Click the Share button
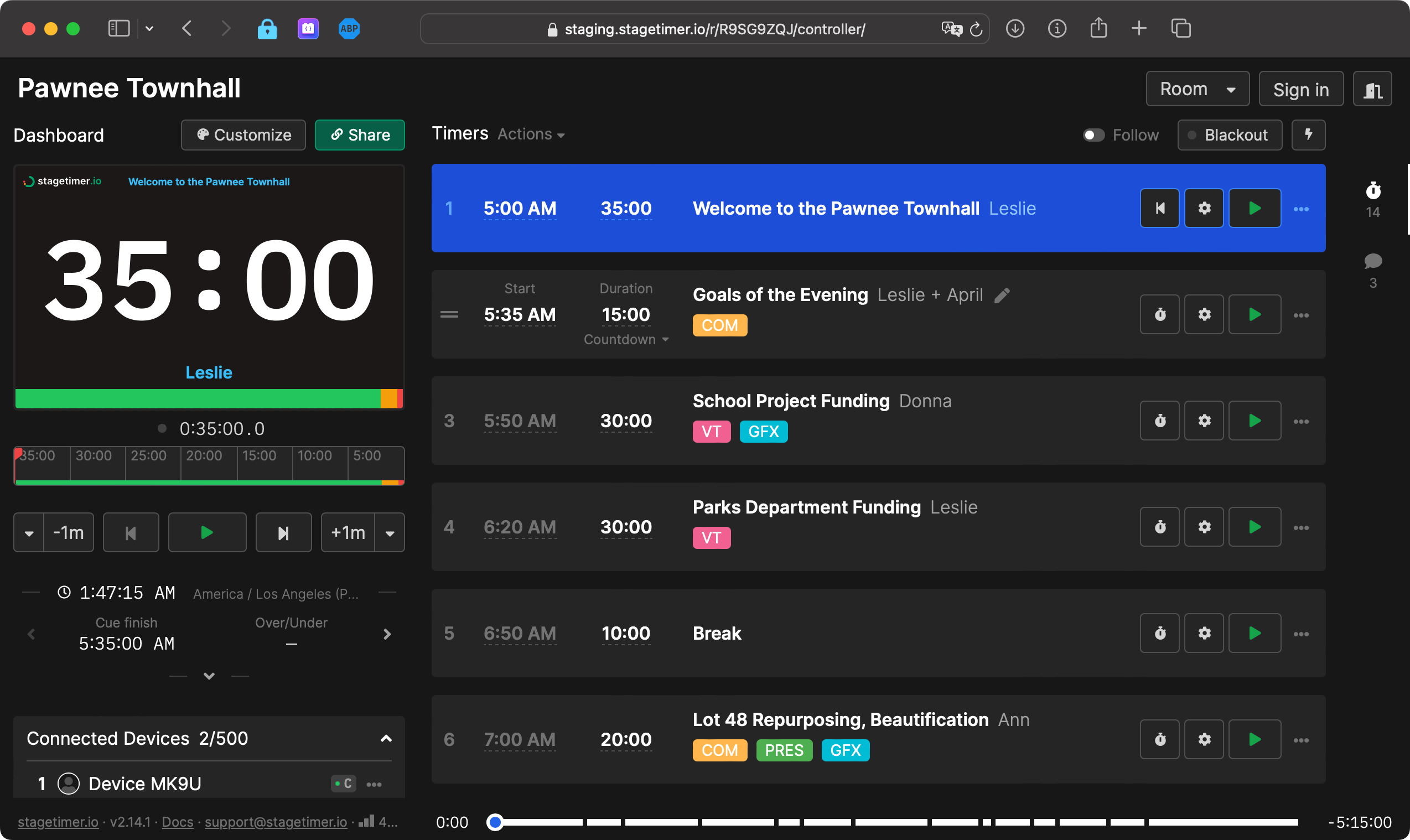 pos(360,134)
